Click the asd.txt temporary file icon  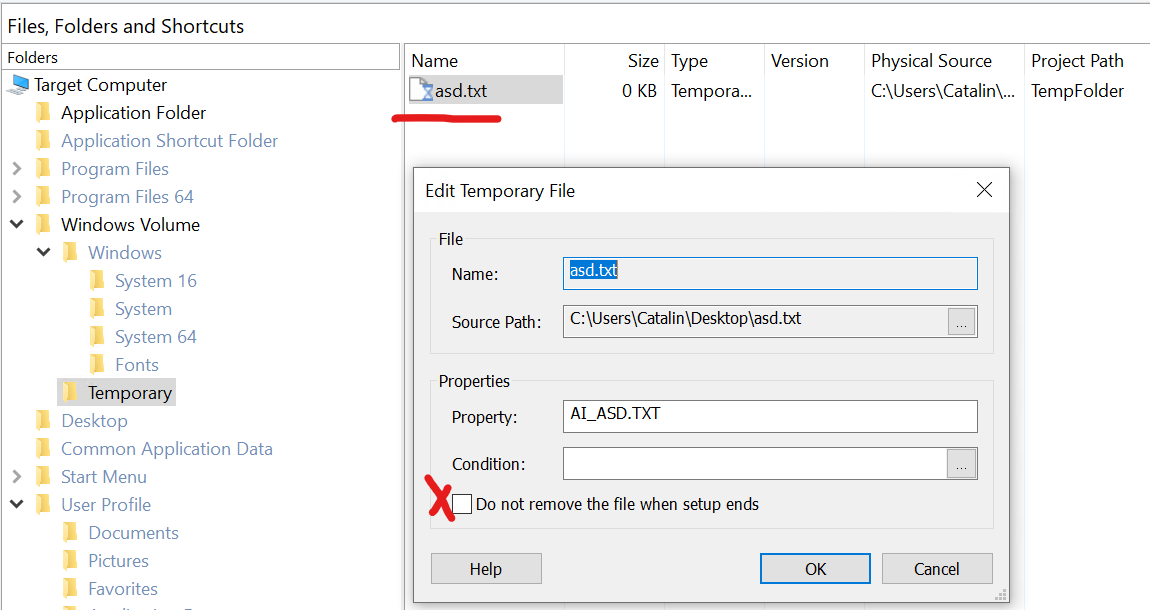(x=421, y=91)
